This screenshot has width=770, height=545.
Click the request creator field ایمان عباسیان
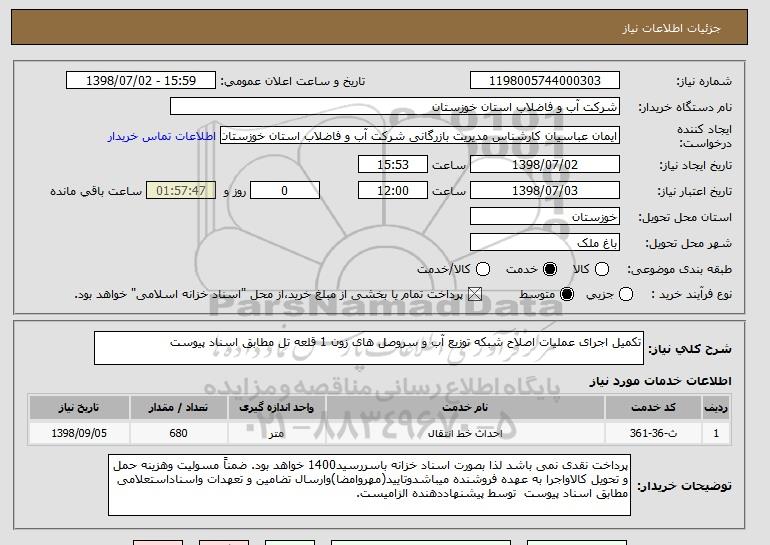point(420,136)
